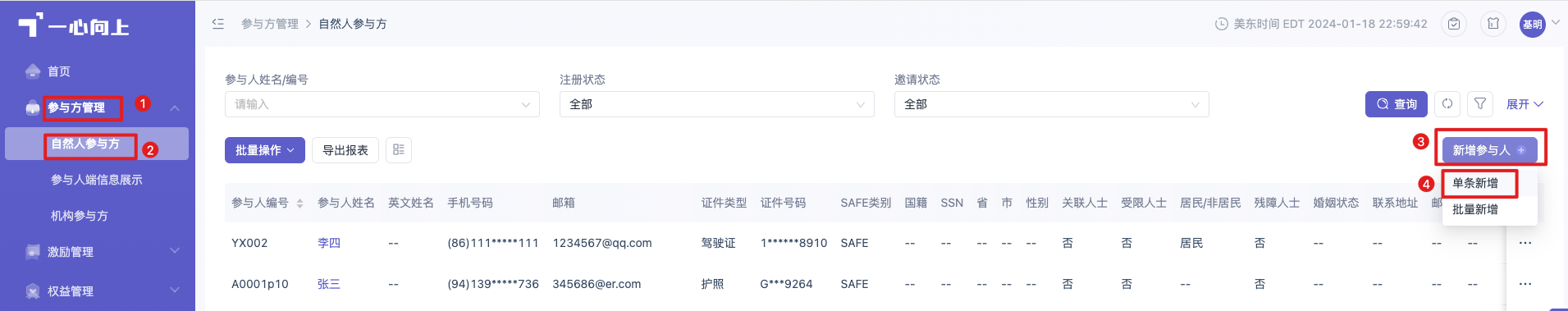Expand the 批量操作 dropdown button
The image size is (1568, 311).
click(265, 150)
